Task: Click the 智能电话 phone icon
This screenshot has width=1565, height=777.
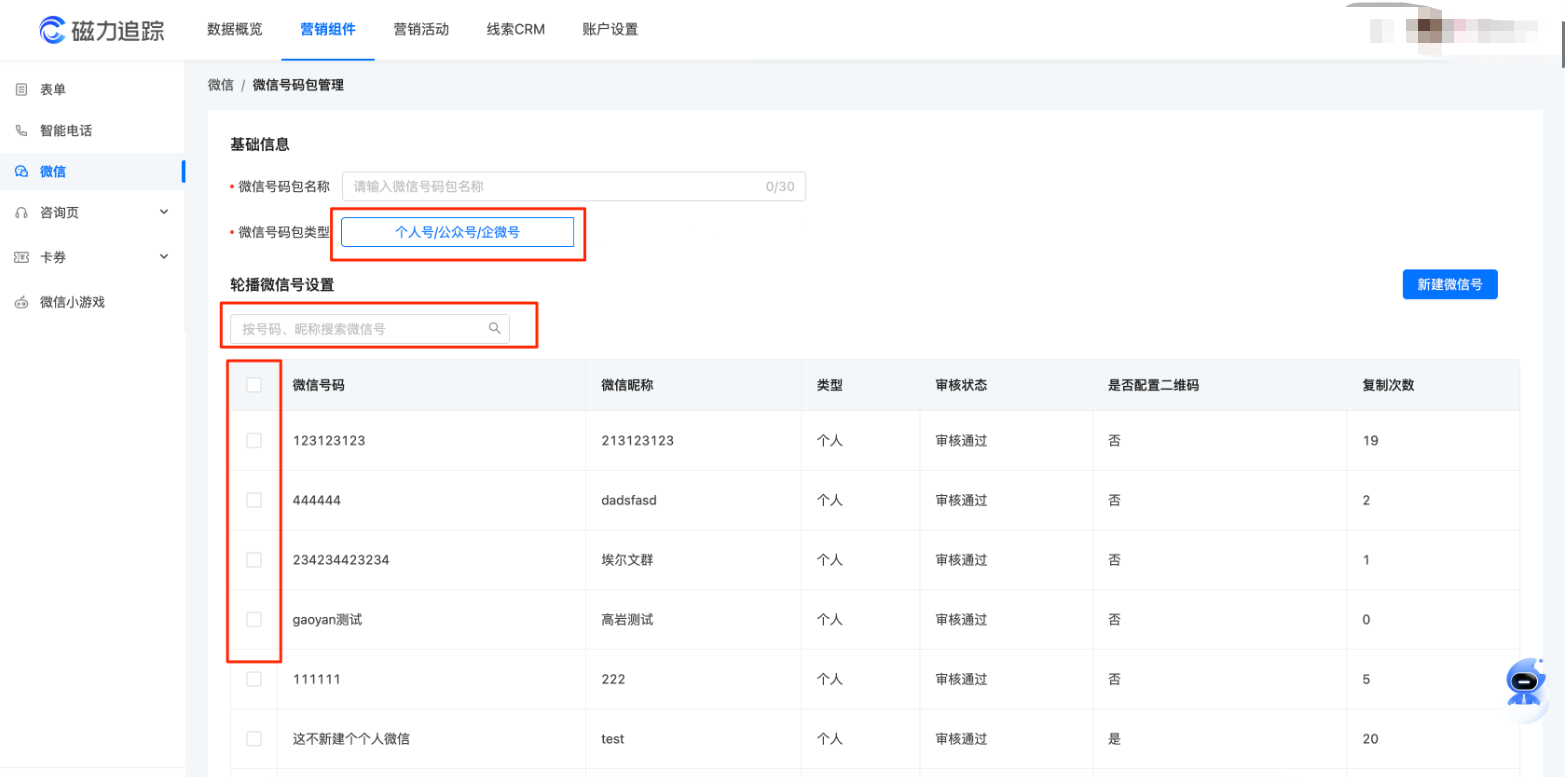Action: [x=21, y=131]
